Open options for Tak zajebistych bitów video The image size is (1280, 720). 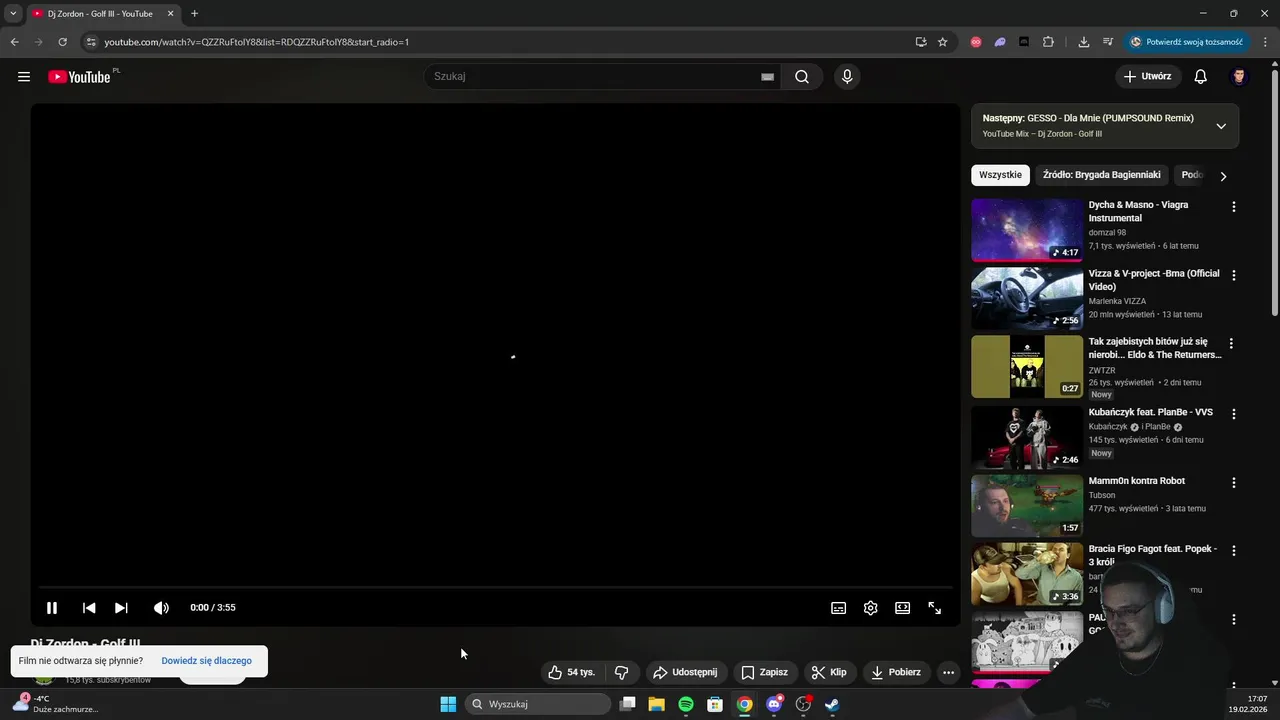pos(1231,344)
